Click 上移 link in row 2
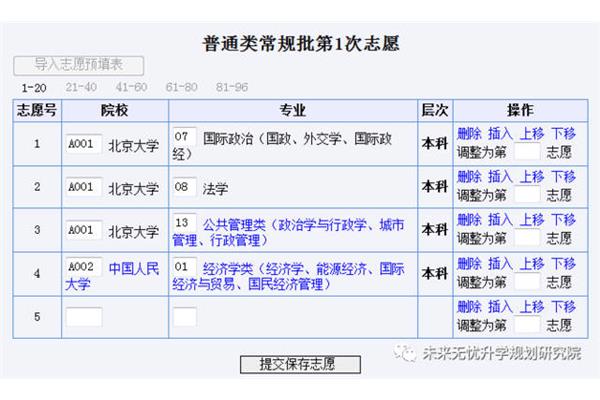 click(x=532, y=176)
